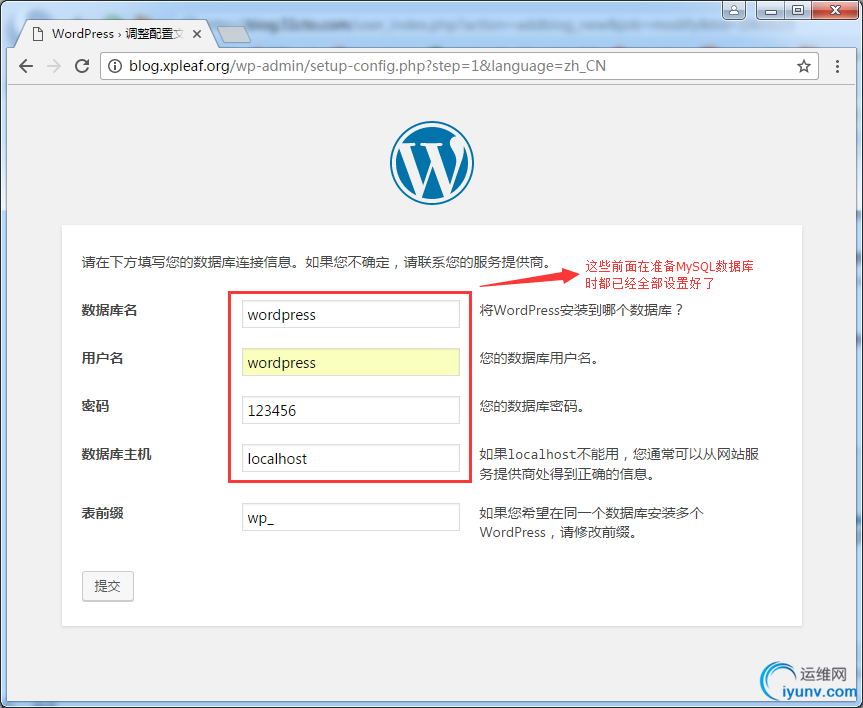Click the 数据库名 input field
This screenshot has height=708, width=863.
click(x=351, y=314)
